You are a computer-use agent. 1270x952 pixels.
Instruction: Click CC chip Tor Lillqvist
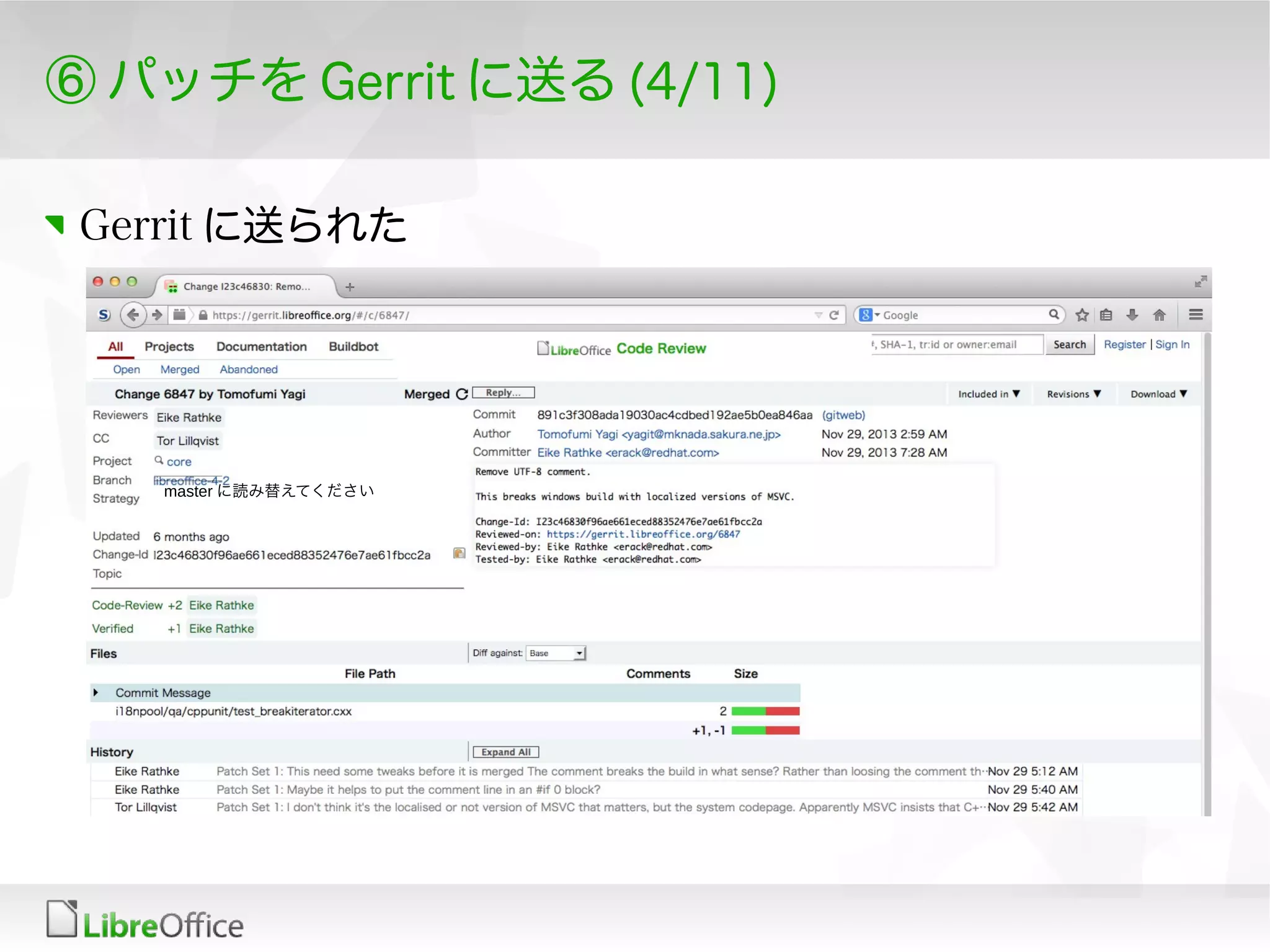pos(187,441)
